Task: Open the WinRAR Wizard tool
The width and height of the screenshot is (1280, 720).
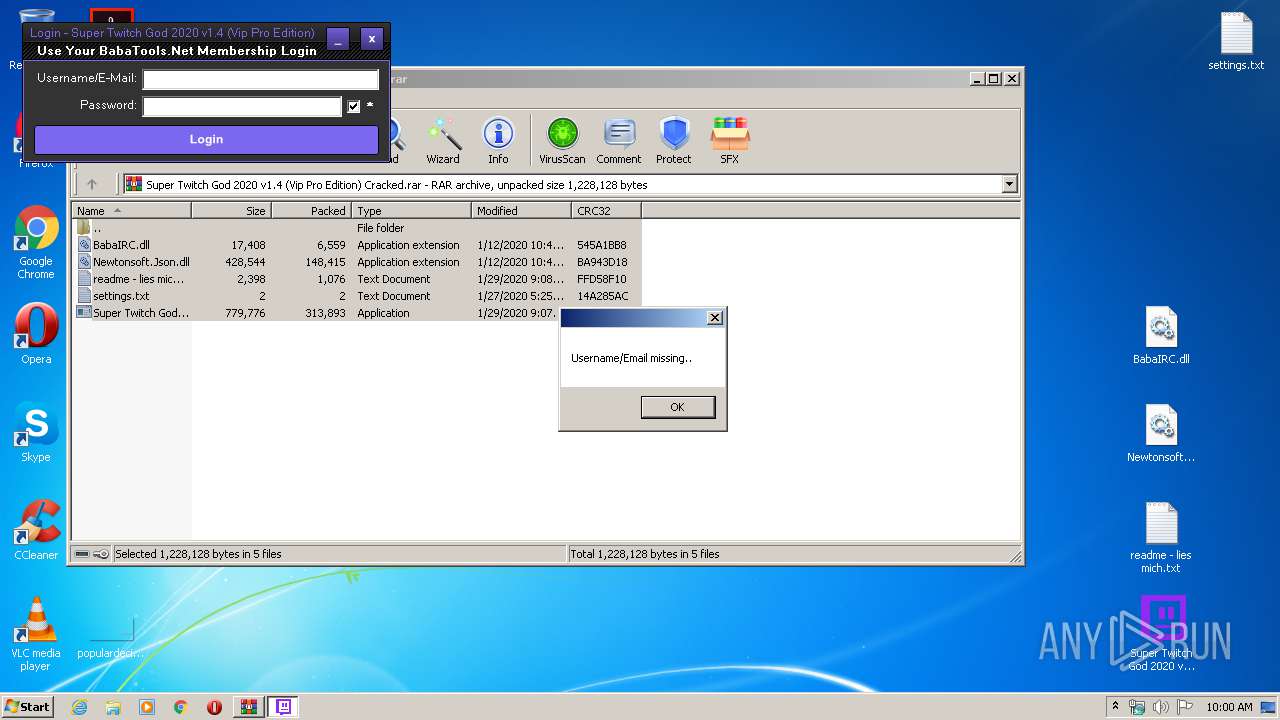Action: tap(443, 141)
